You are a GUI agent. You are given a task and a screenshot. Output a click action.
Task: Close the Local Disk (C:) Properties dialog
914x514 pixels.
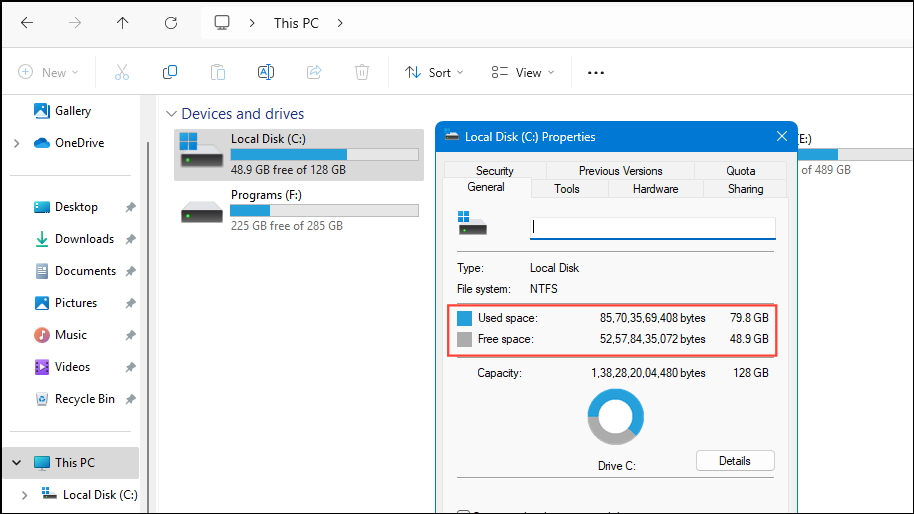[x=782, y=136]
